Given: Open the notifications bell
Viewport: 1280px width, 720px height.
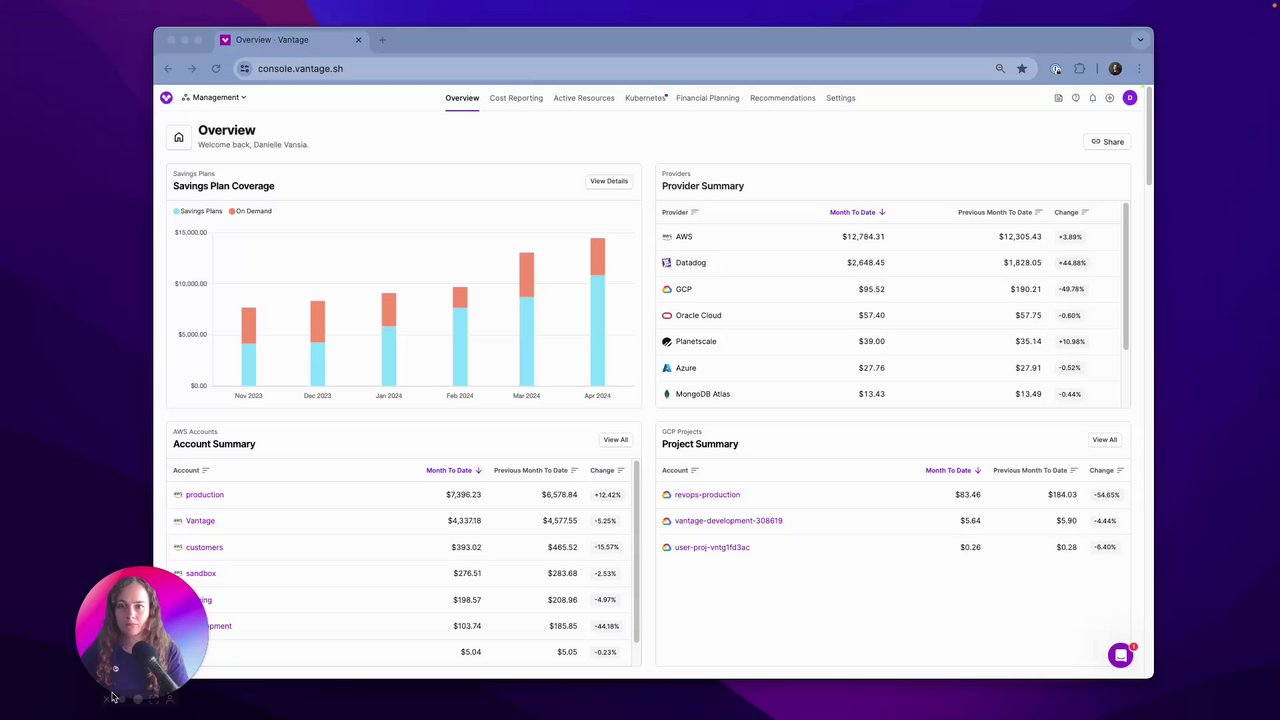Looking at the screenshot, I should click(1092, 98).
